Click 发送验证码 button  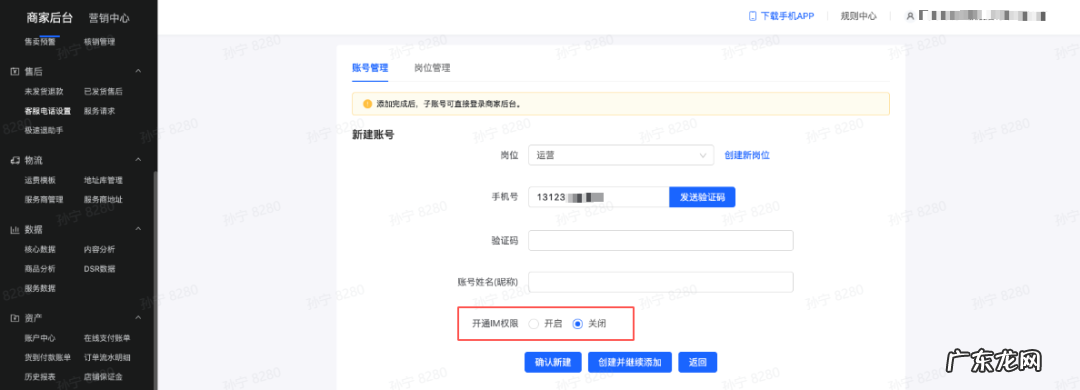[x=702, y=197]
